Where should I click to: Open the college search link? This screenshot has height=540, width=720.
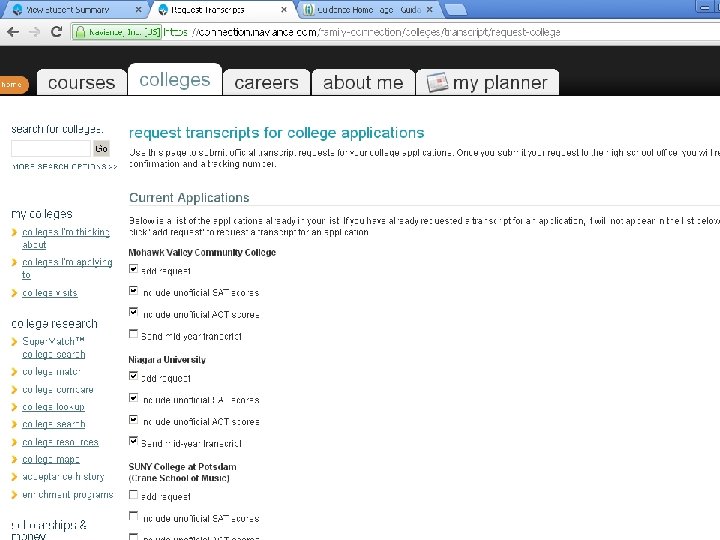54,424
